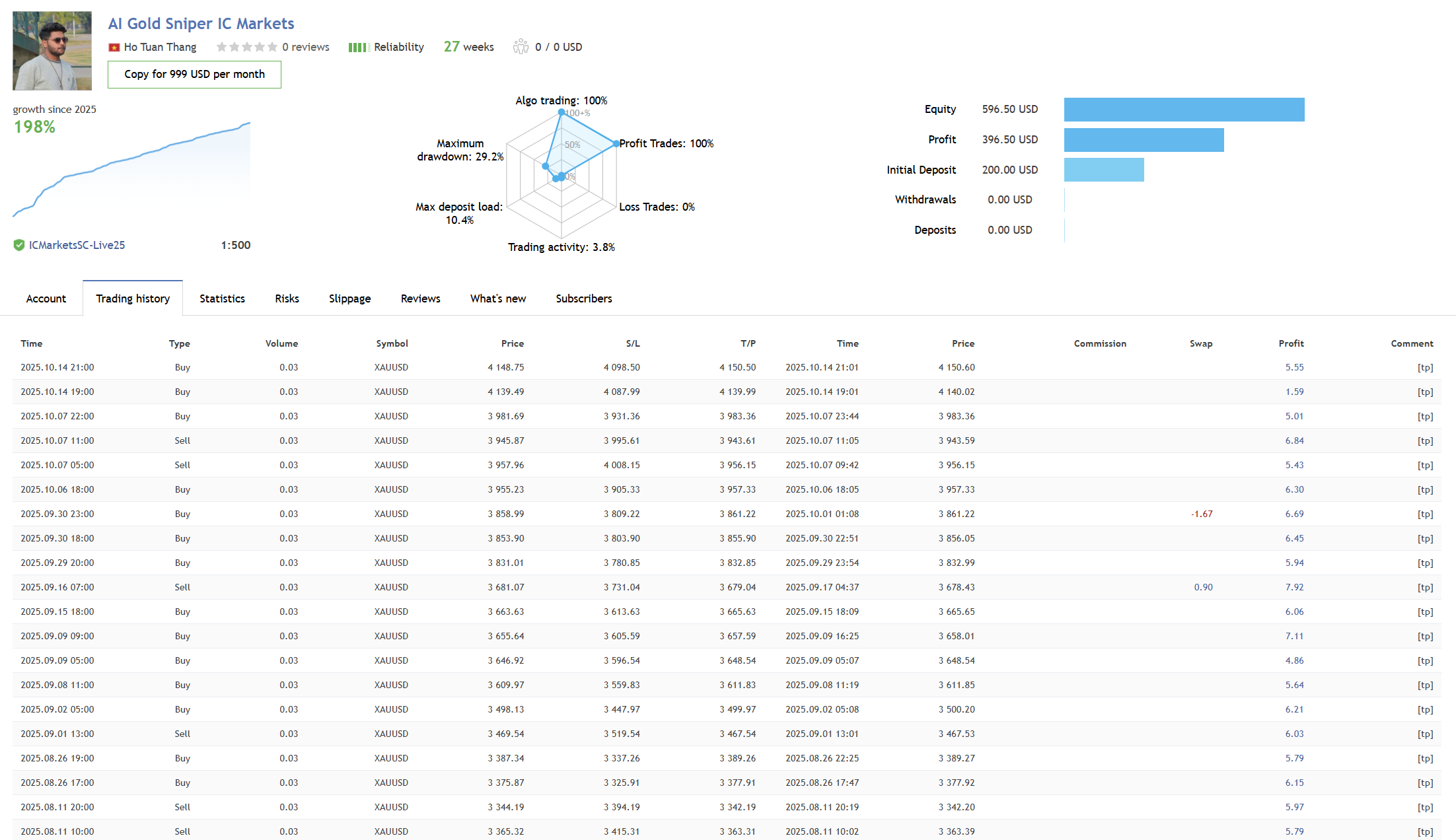Screen dimensions: 1456x840
Task: Open the ICMarketsSC-Live25 broker server link
Action: pos(77,245)
